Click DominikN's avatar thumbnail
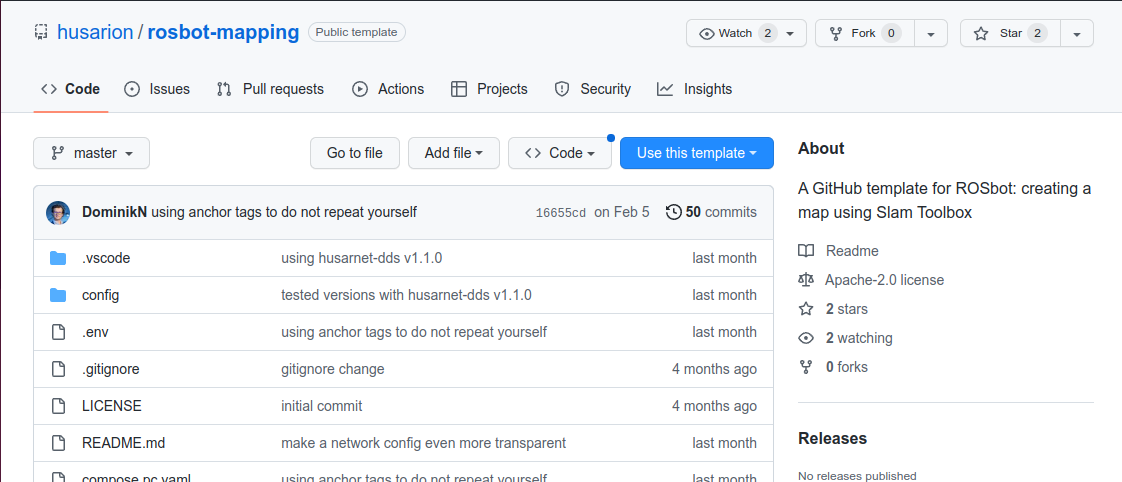The height and width of the screenshot is (482, 1122). pos(58,212)
